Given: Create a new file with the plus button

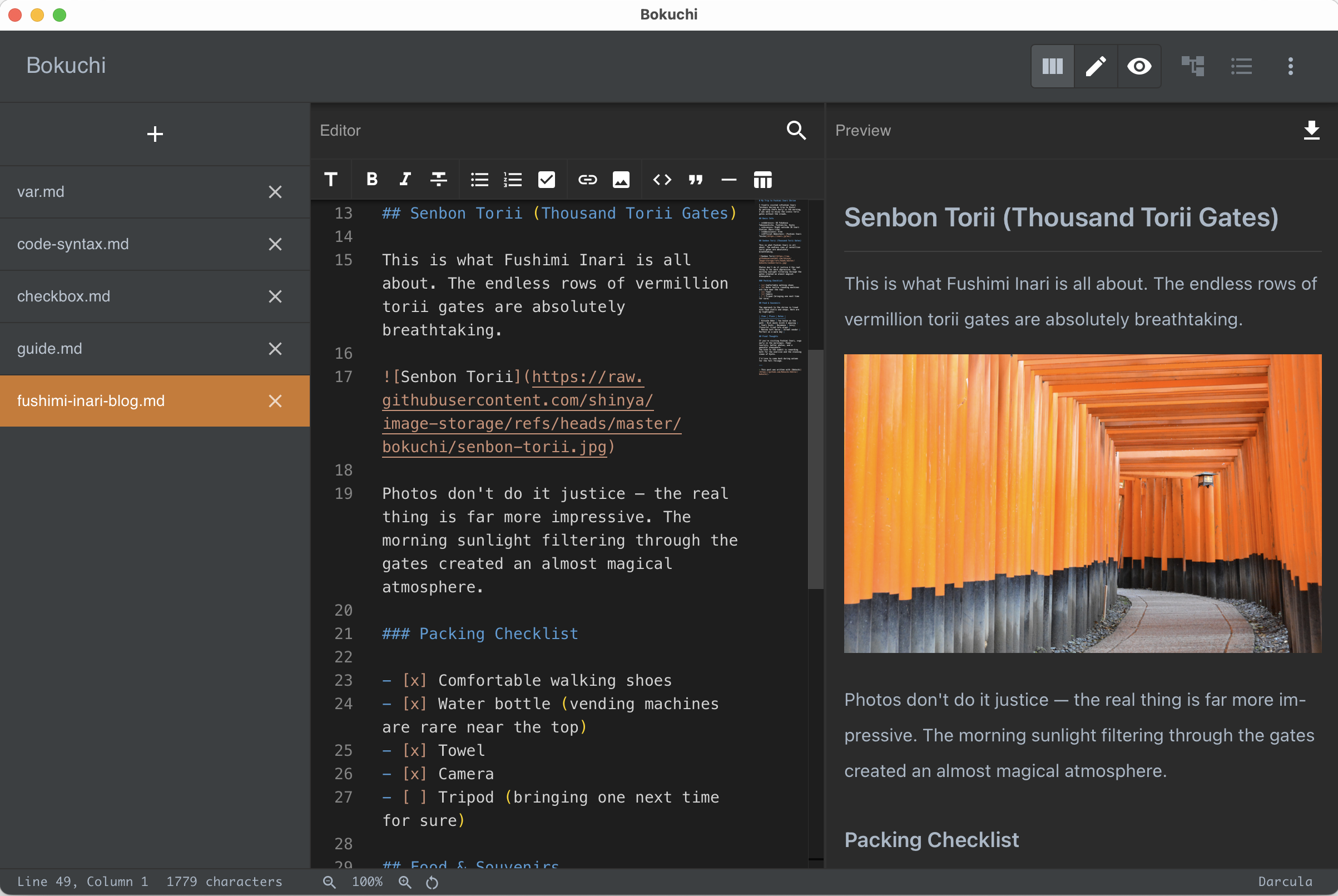Looking at the screenshot, I should click(x=155, y=133).
